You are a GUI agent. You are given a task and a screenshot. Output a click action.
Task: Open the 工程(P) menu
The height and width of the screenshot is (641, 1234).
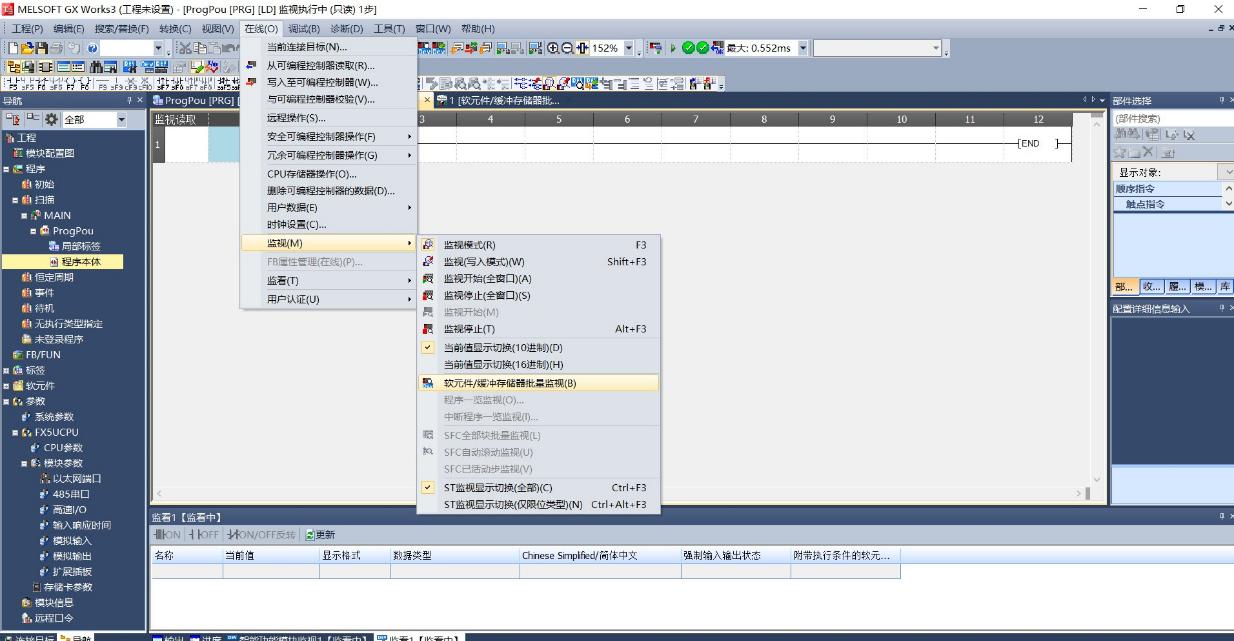click(27, 29)
